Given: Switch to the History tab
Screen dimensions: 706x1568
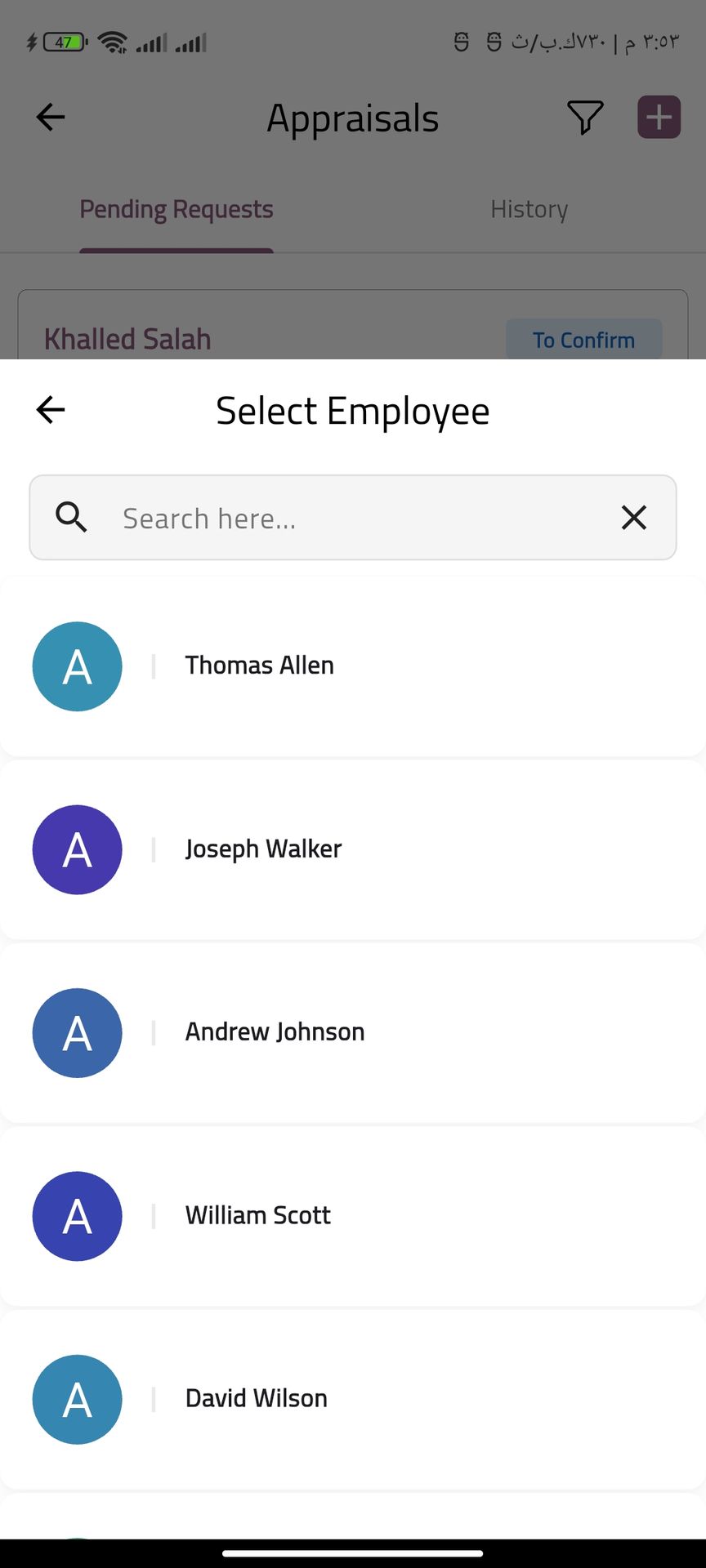Looking at the screenshot, I should tap(529, 210).
